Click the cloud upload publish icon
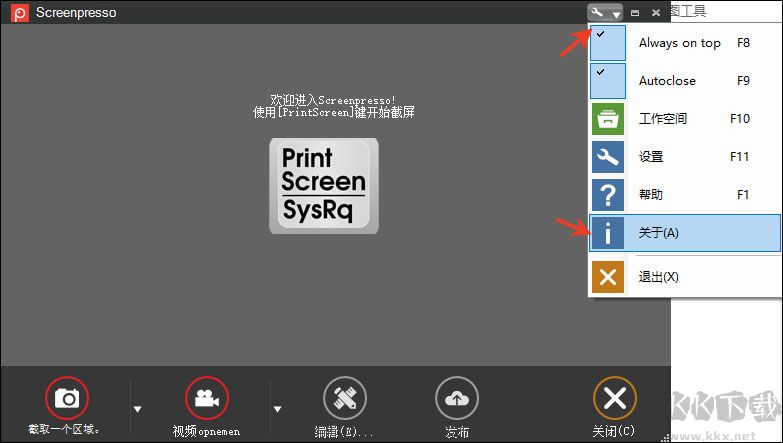 coord(456,398)
